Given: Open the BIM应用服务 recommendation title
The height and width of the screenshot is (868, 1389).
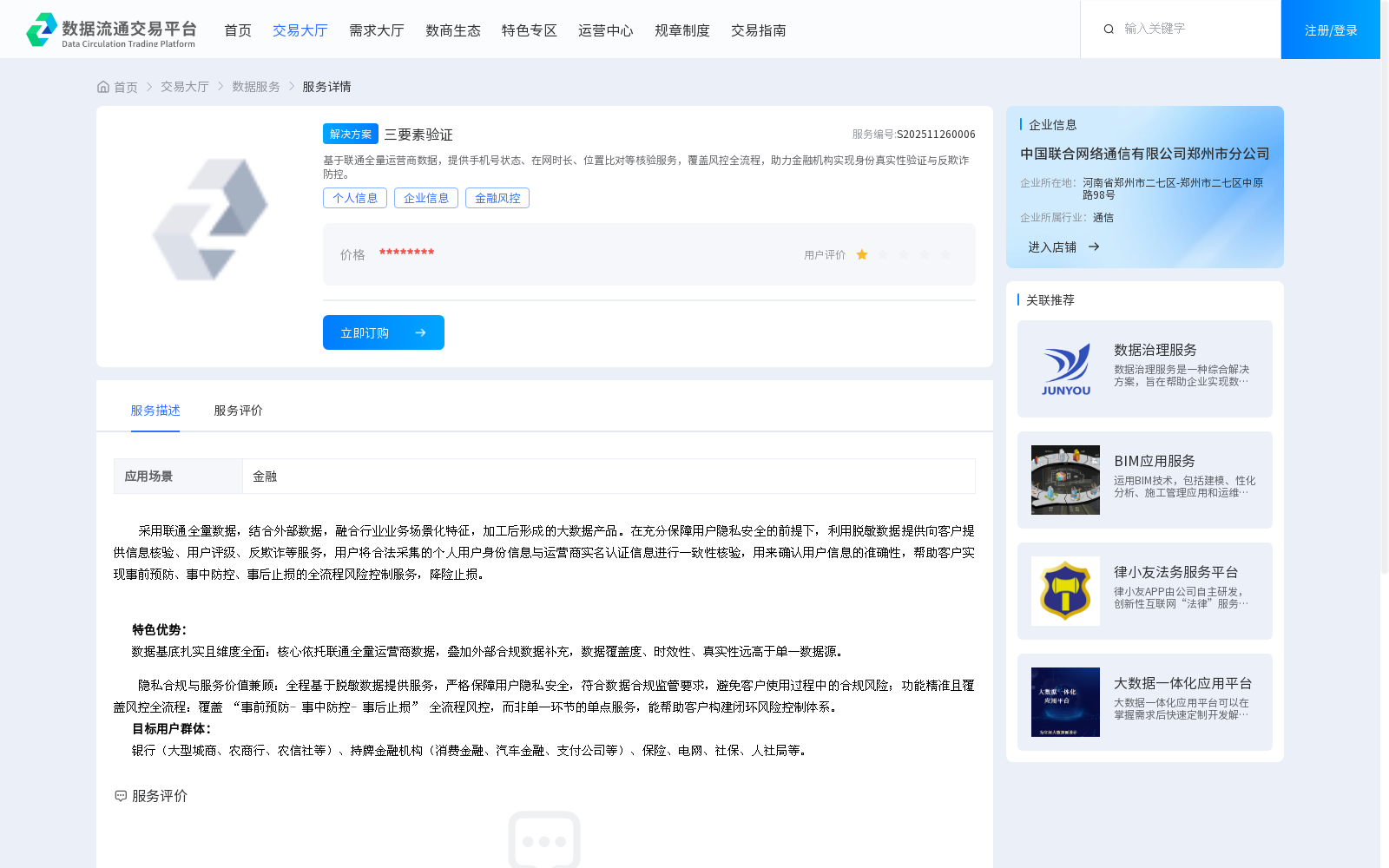Looking at the screenshot, I should pyautogui.click(x=1155, y=461).
